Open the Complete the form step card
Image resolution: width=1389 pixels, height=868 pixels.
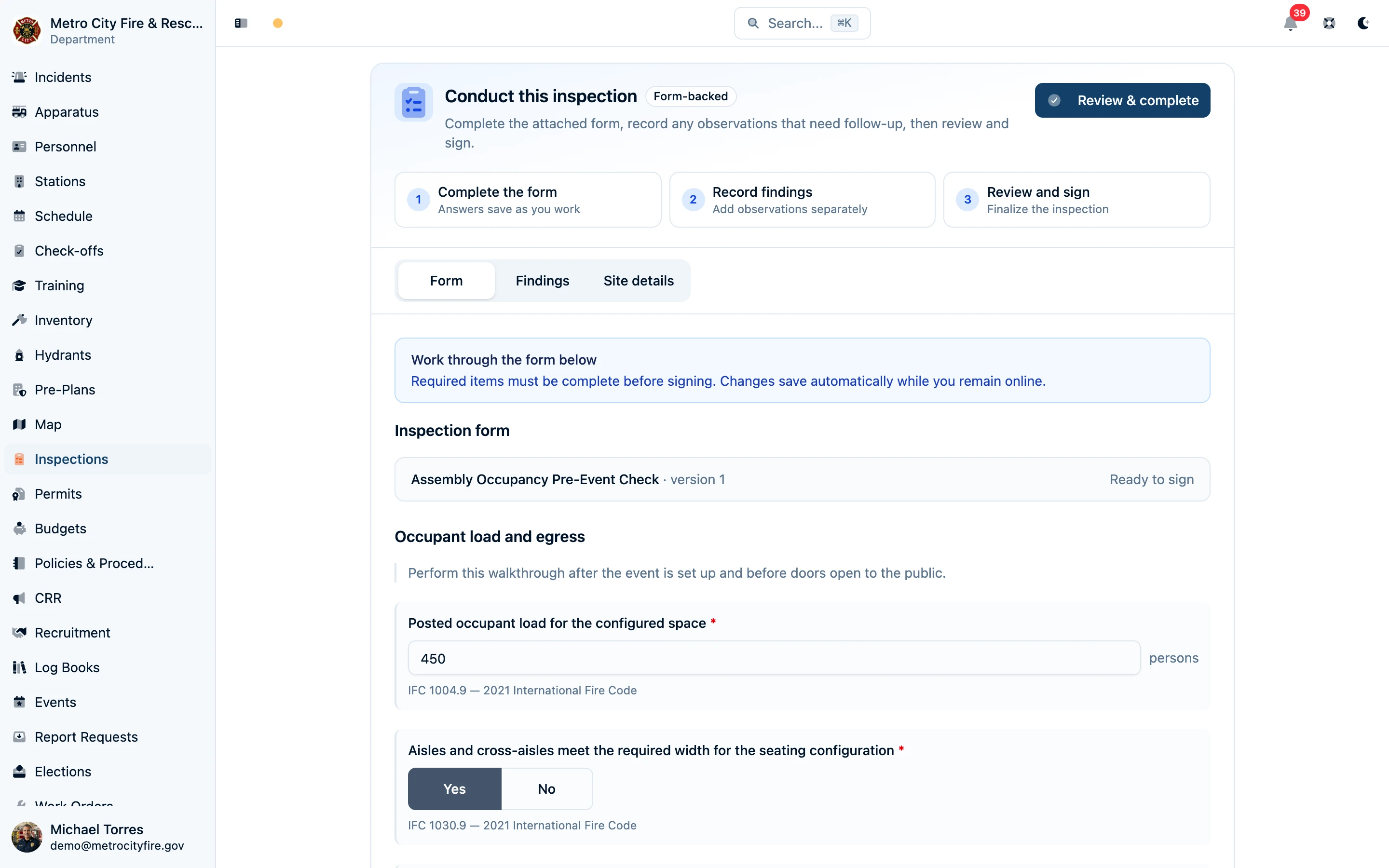point(528,200)
